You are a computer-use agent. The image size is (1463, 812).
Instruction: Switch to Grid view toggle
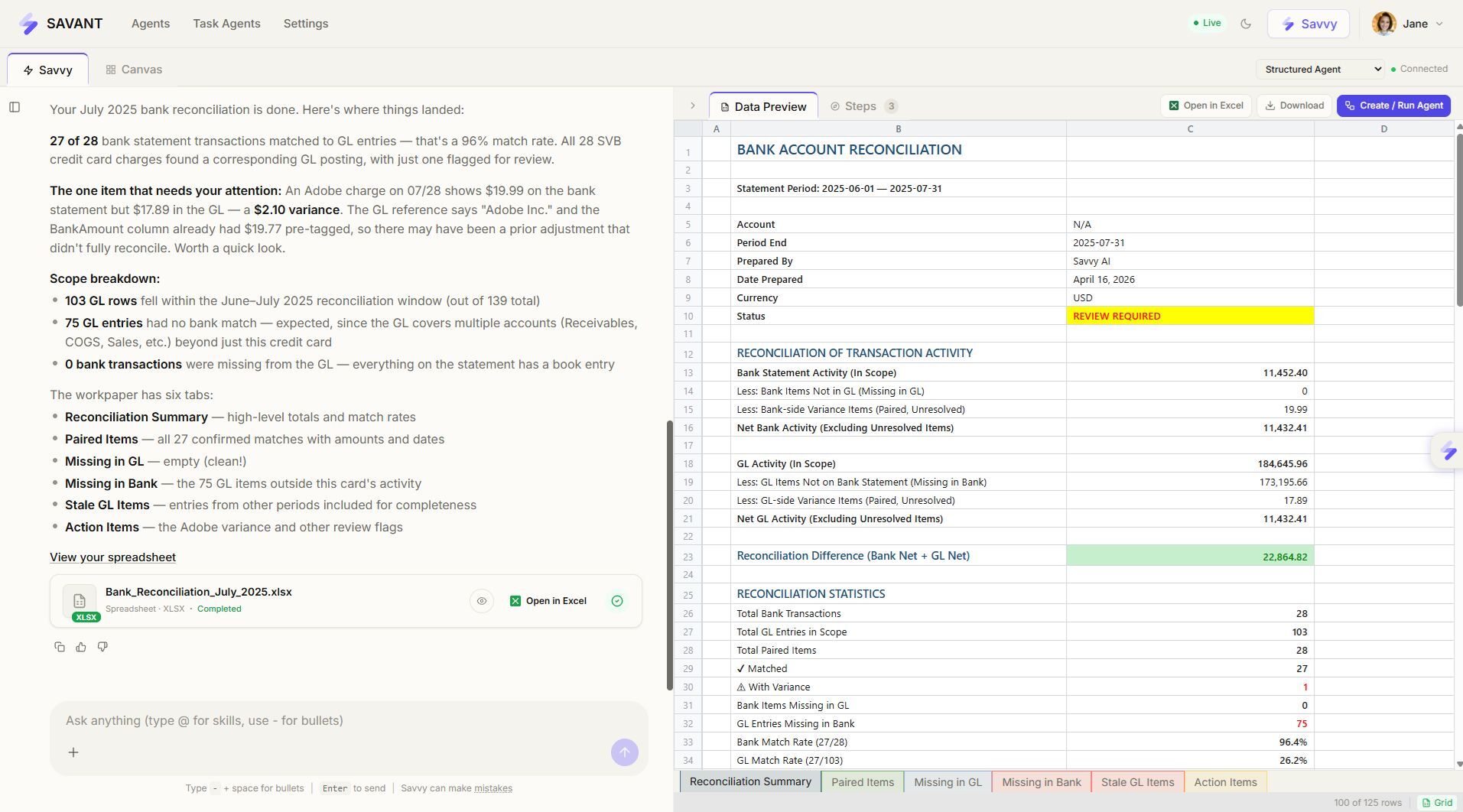(x=1437, y=803)
